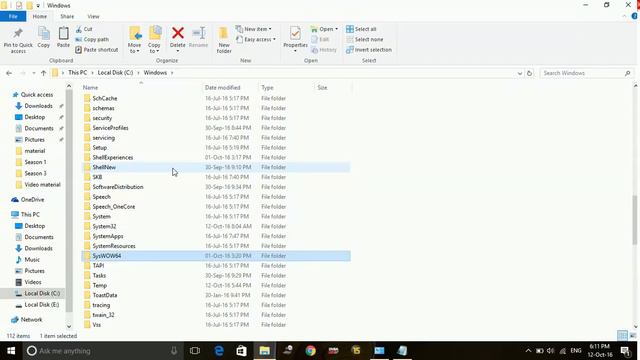Open OneDrive in navigation pane
Screen dimensions: 640x360
tap(32, 200)
